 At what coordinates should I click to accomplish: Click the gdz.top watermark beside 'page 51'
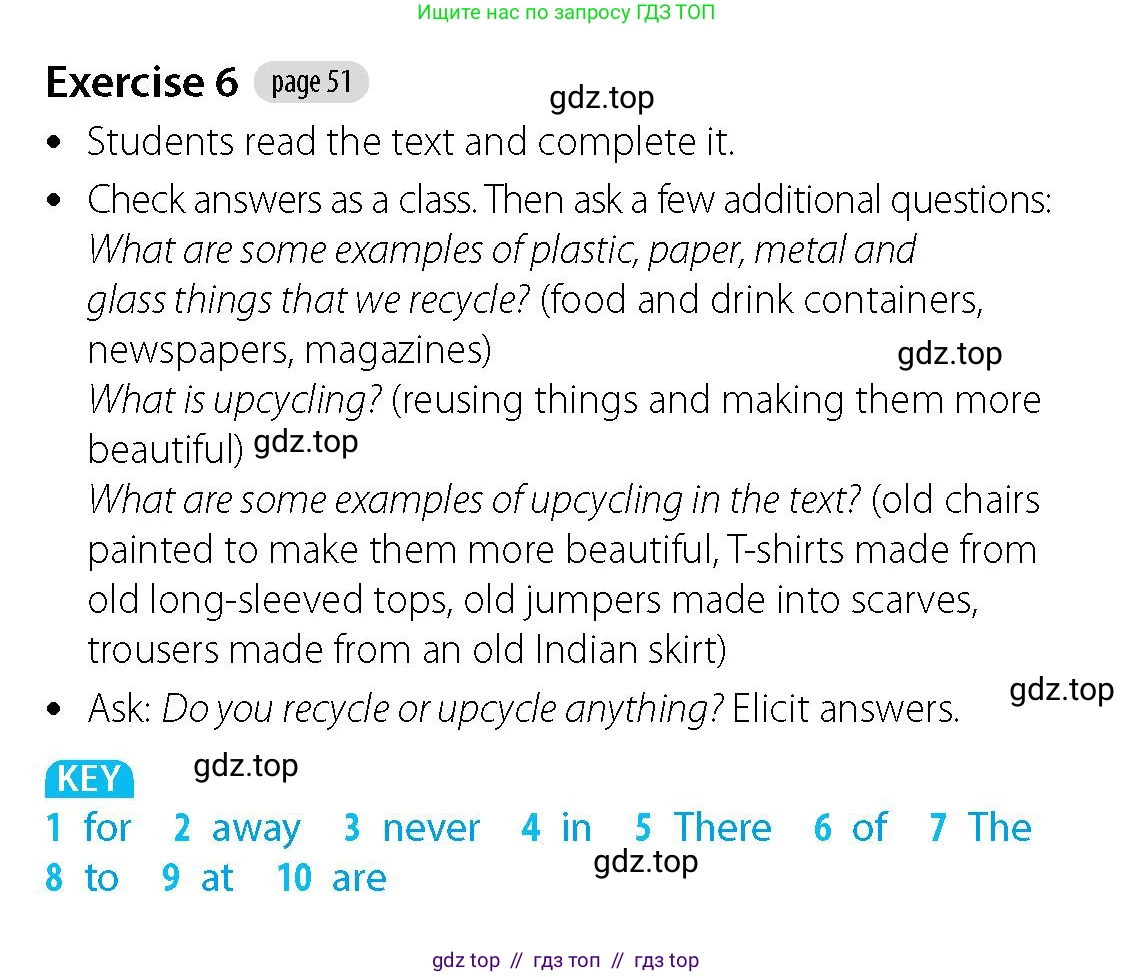602,98
